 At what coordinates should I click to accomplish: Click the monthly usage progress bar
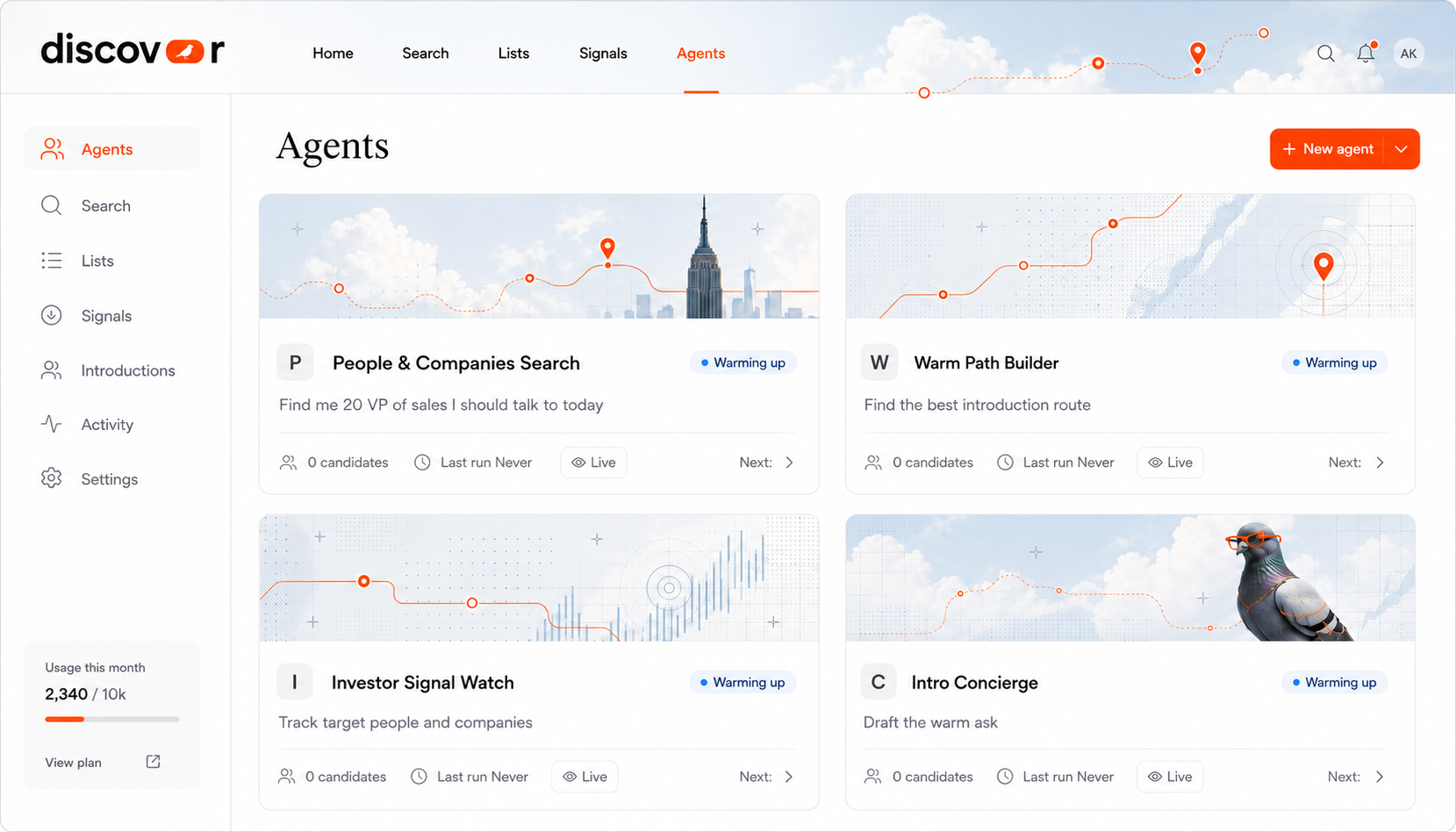click(x=112, y=719)
